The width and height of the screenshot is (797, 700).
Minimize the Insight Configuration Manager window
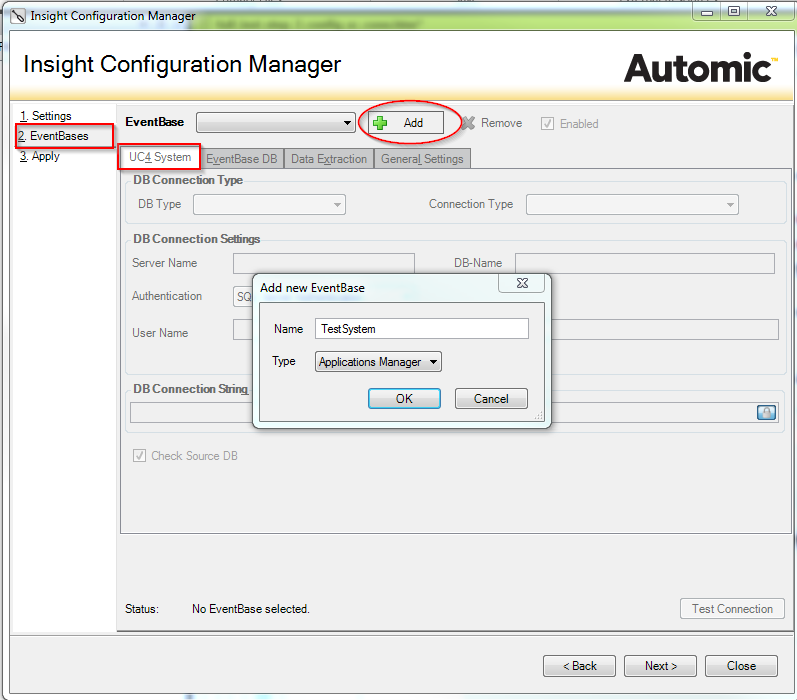pyautogui.click(x=707, y=12)
